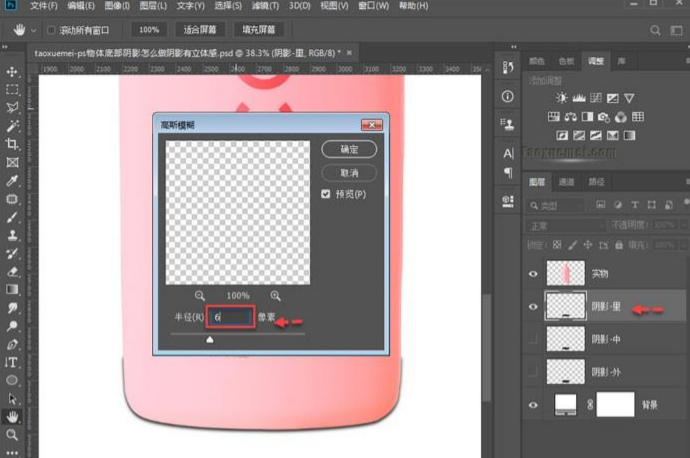
Task: Open the Hand tool preset dropdown
Action: tap(33, 30)
